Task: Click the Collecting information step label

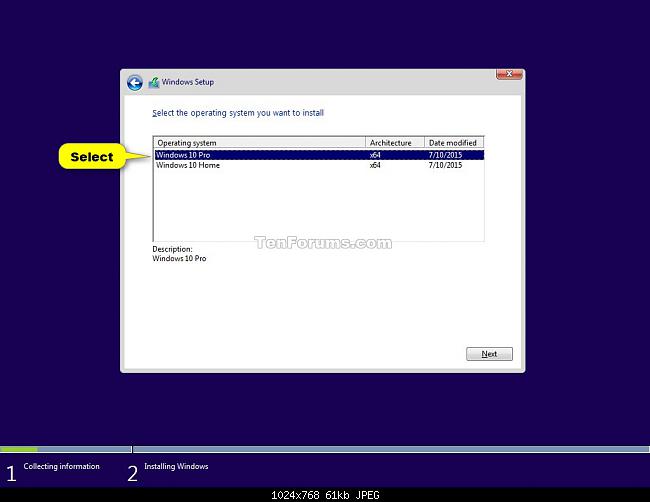Action: tap(61, 466)
